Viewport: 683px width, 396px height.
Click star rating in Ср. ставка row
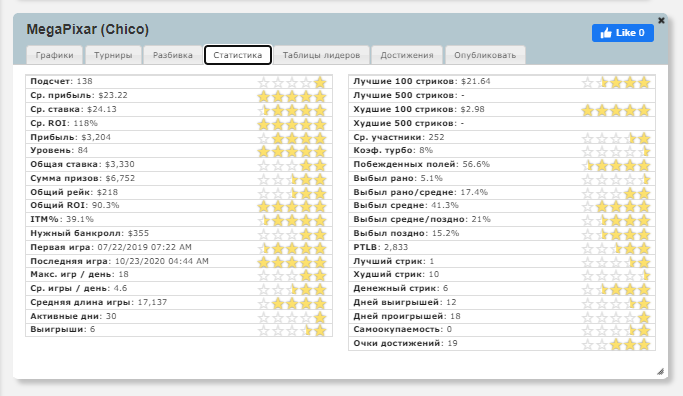292,110
